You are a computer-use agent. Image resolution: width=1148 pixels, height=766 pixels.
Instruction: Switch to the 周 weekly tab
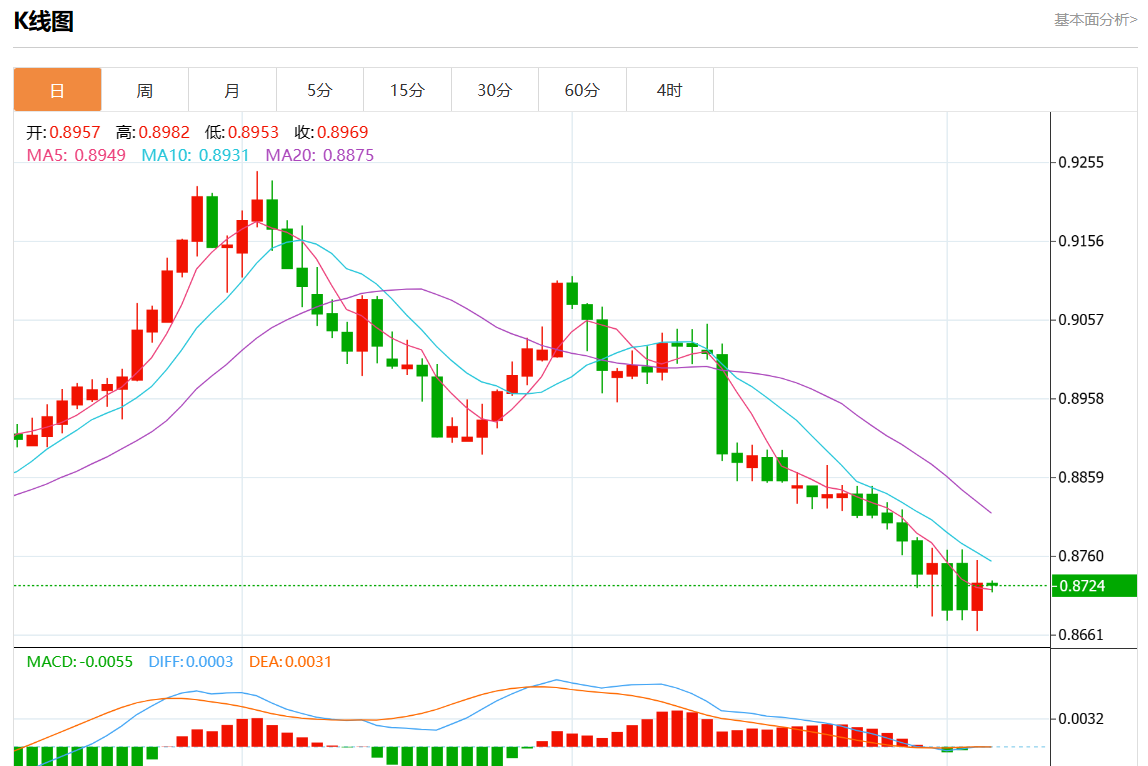[145, 90]
